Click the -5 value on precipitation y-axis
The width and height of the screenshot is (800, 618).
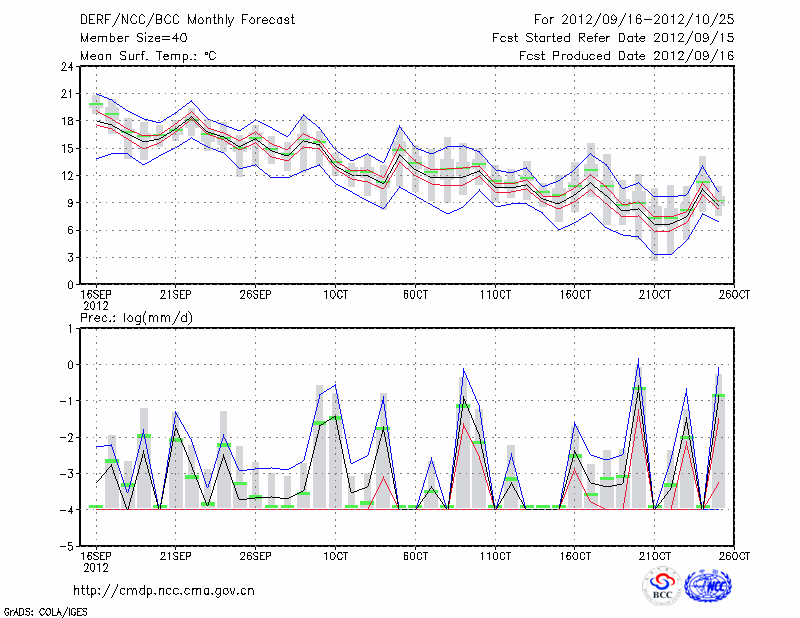point(68,547)
